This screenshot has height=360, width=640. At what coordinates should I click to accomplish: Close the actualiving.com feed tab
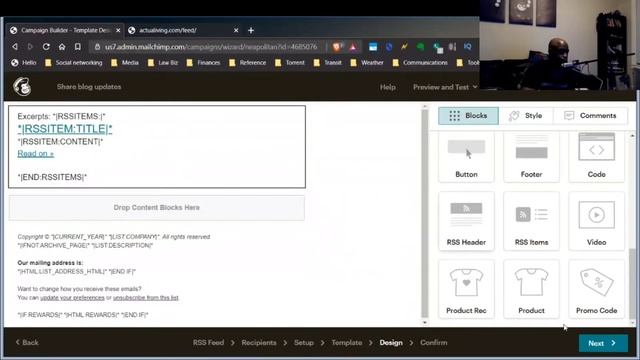point(236,30)
